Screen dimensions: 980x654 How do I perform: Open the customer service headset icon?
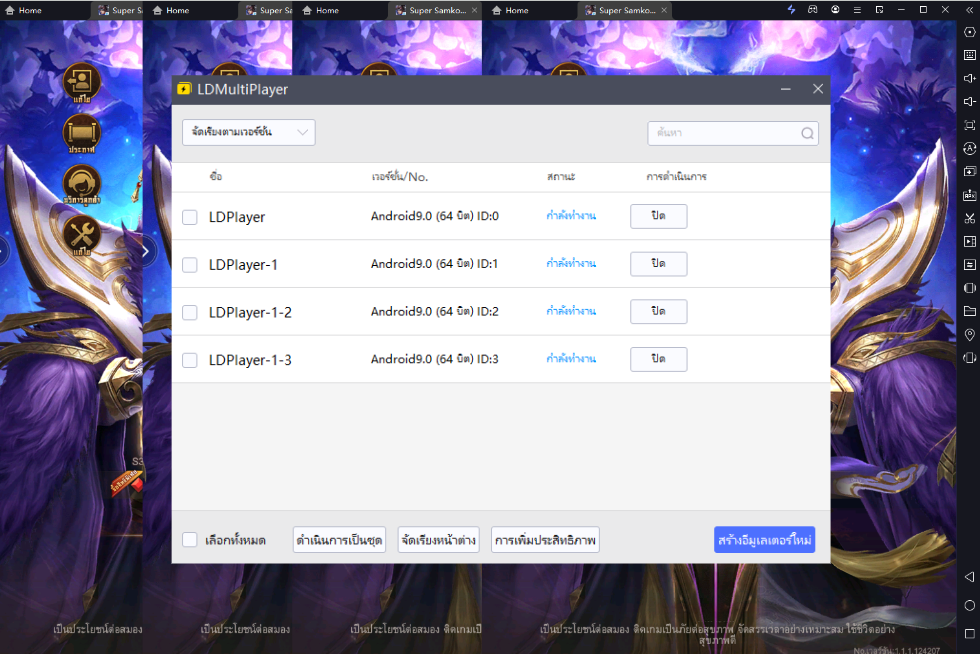point(81,184)
